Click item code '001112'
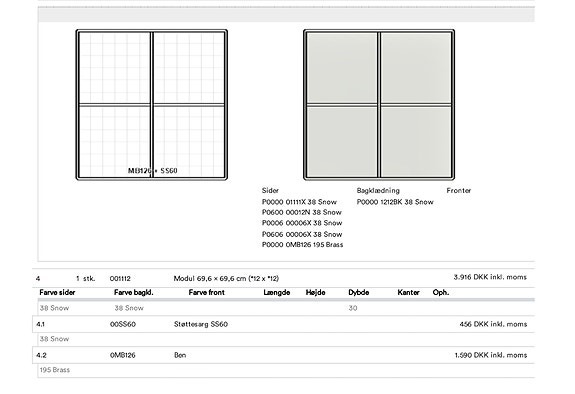Screen dimensions: 575x394 click(120, 278)
